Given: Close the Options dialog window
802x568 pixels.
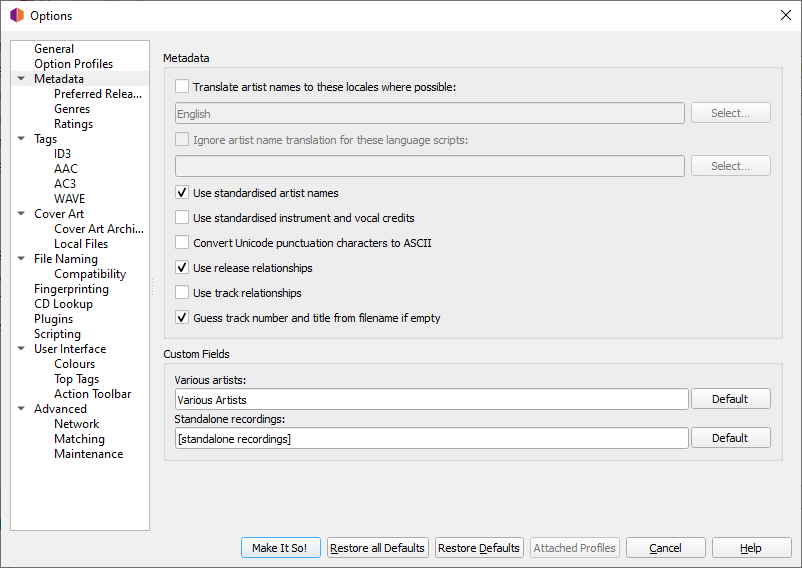Looking at the screenshot, I should pyautogui.click(x=786, y=15).
